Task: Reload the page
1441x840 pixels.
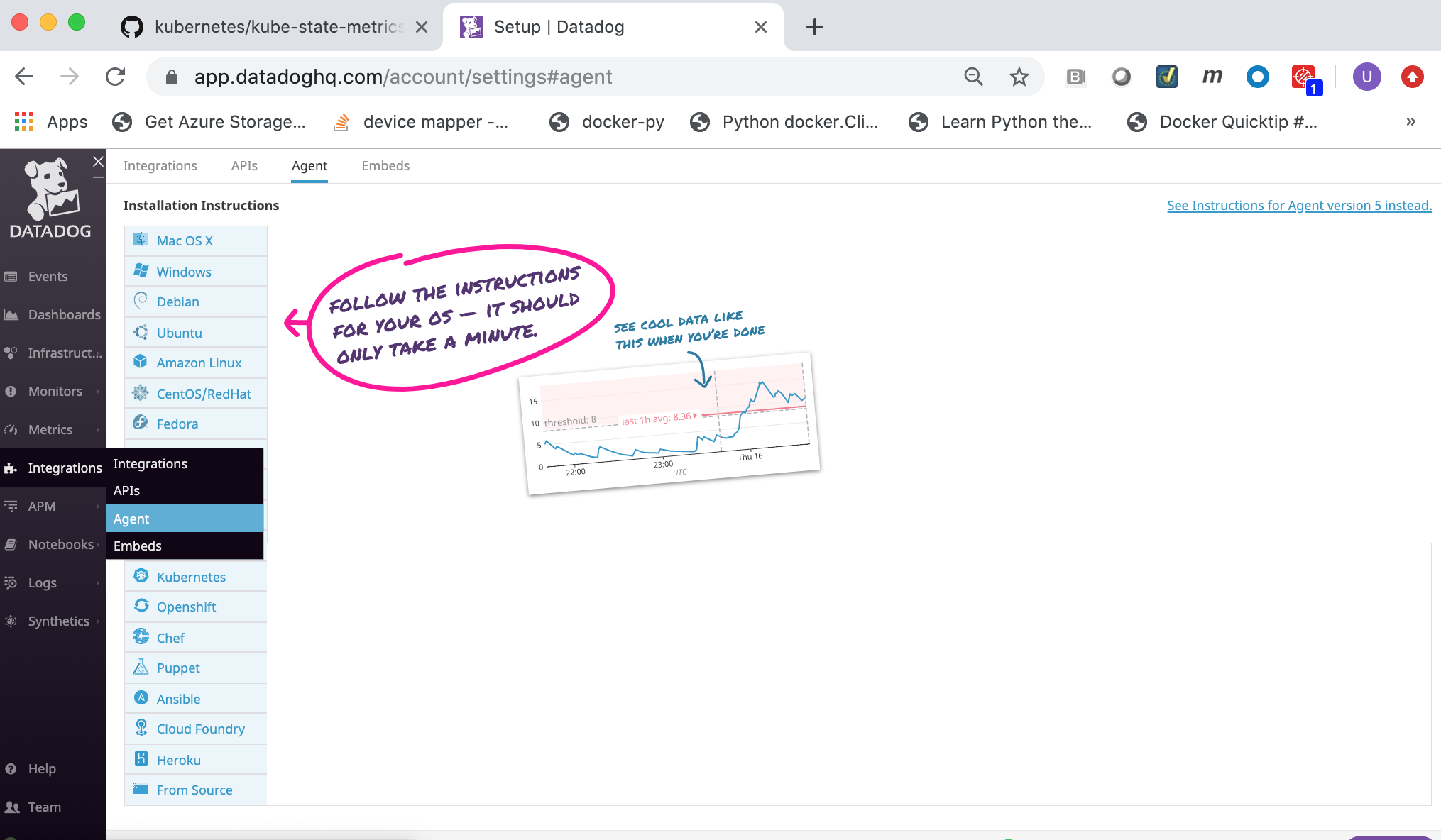Action: click(x=115, y=77)
